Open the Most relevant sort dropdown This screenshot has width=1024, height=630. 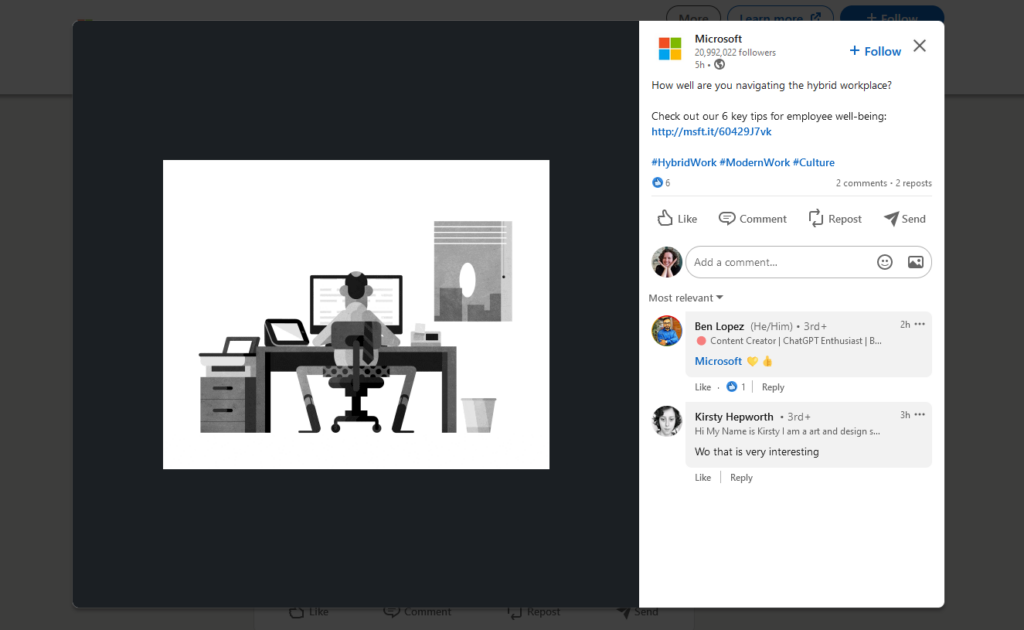point(685,297)
